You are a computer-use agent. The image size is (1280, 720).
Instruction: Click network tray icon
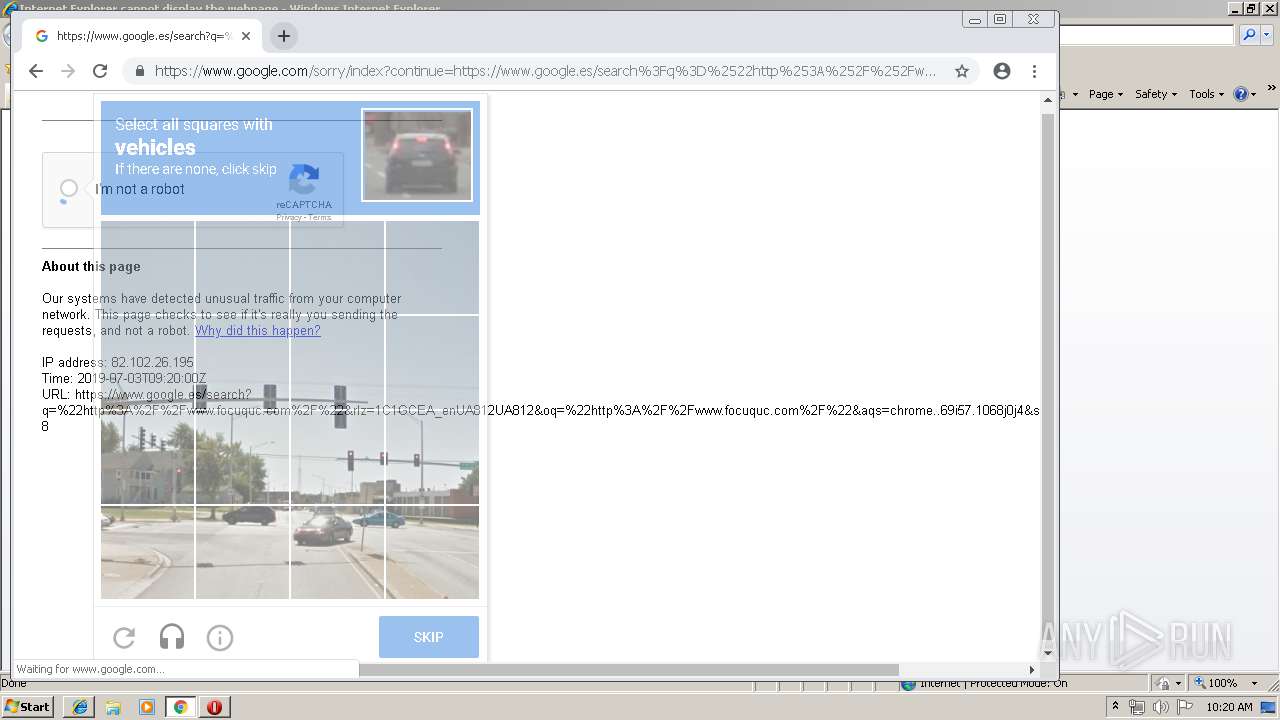[x=1137, y=707]
